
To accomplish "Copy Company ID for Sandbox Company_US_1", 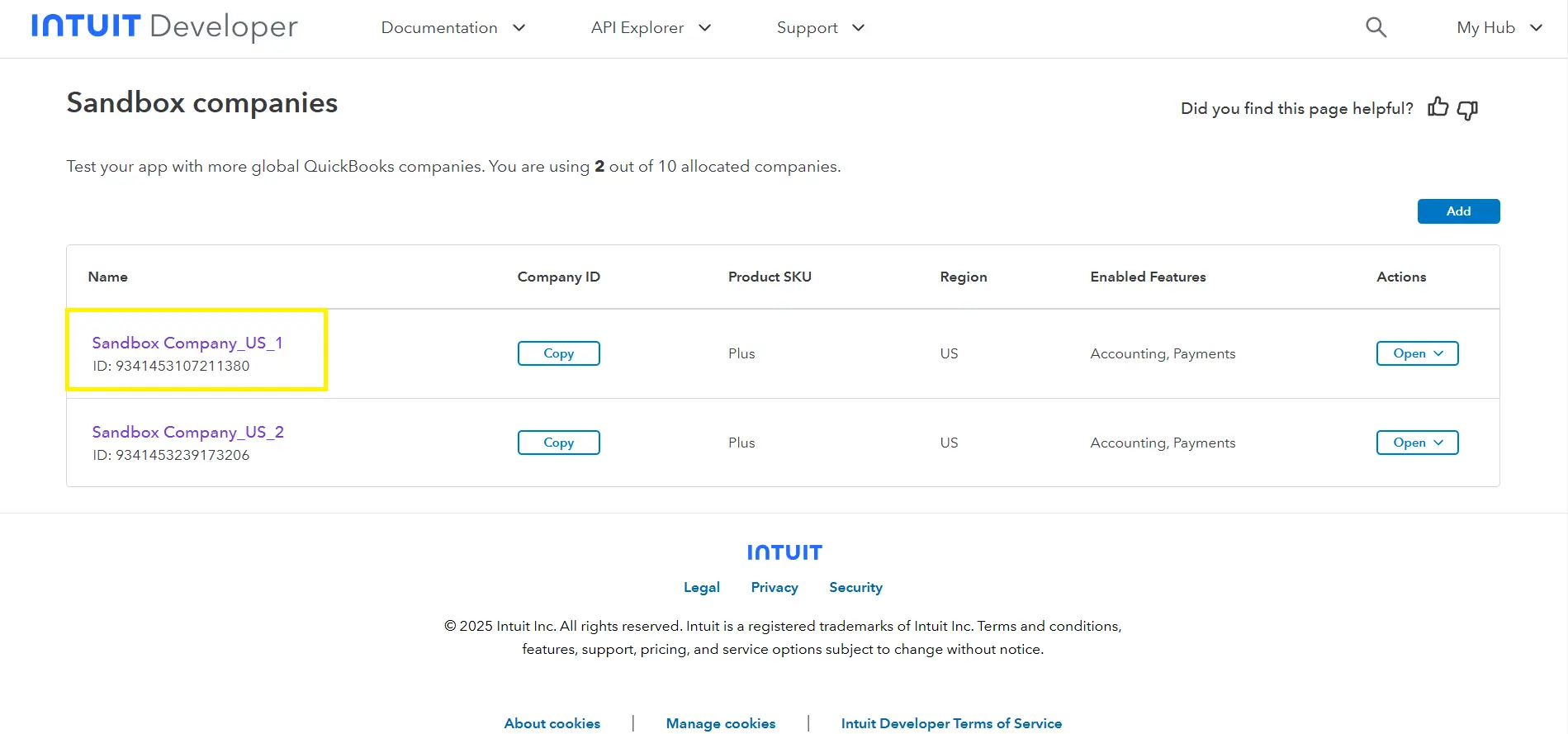I will tap(558, 353).
